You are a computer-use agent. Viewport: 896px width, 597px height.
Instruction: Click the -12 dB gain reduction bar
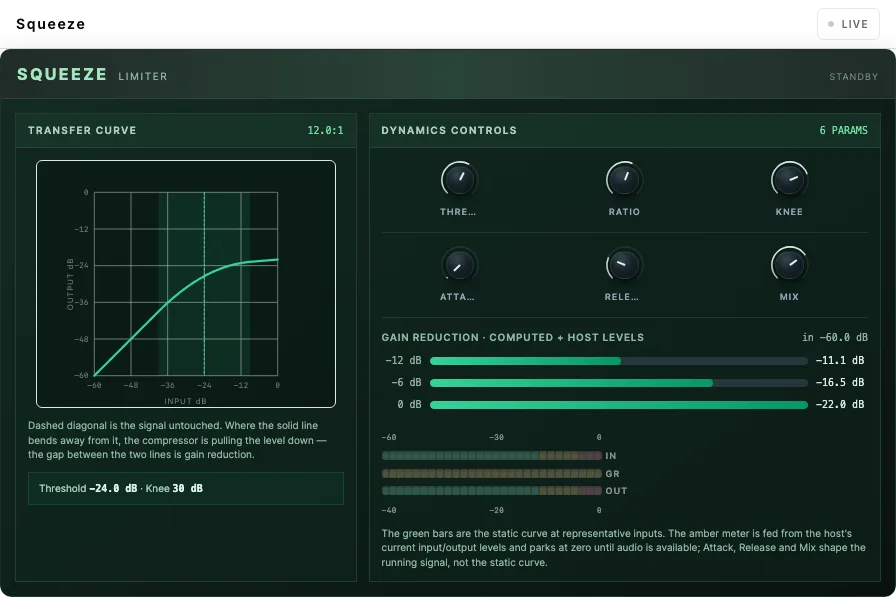tap(618, 361)
